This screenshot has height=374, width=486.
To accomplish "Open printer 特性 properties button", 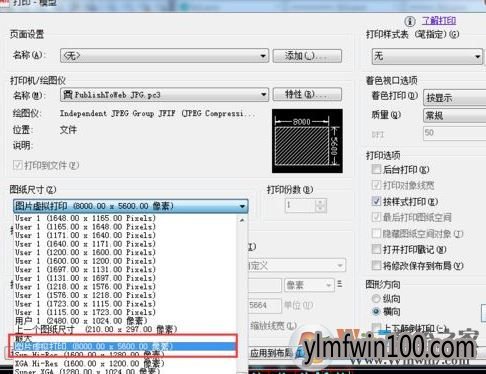I will click(x=307, y=95).
